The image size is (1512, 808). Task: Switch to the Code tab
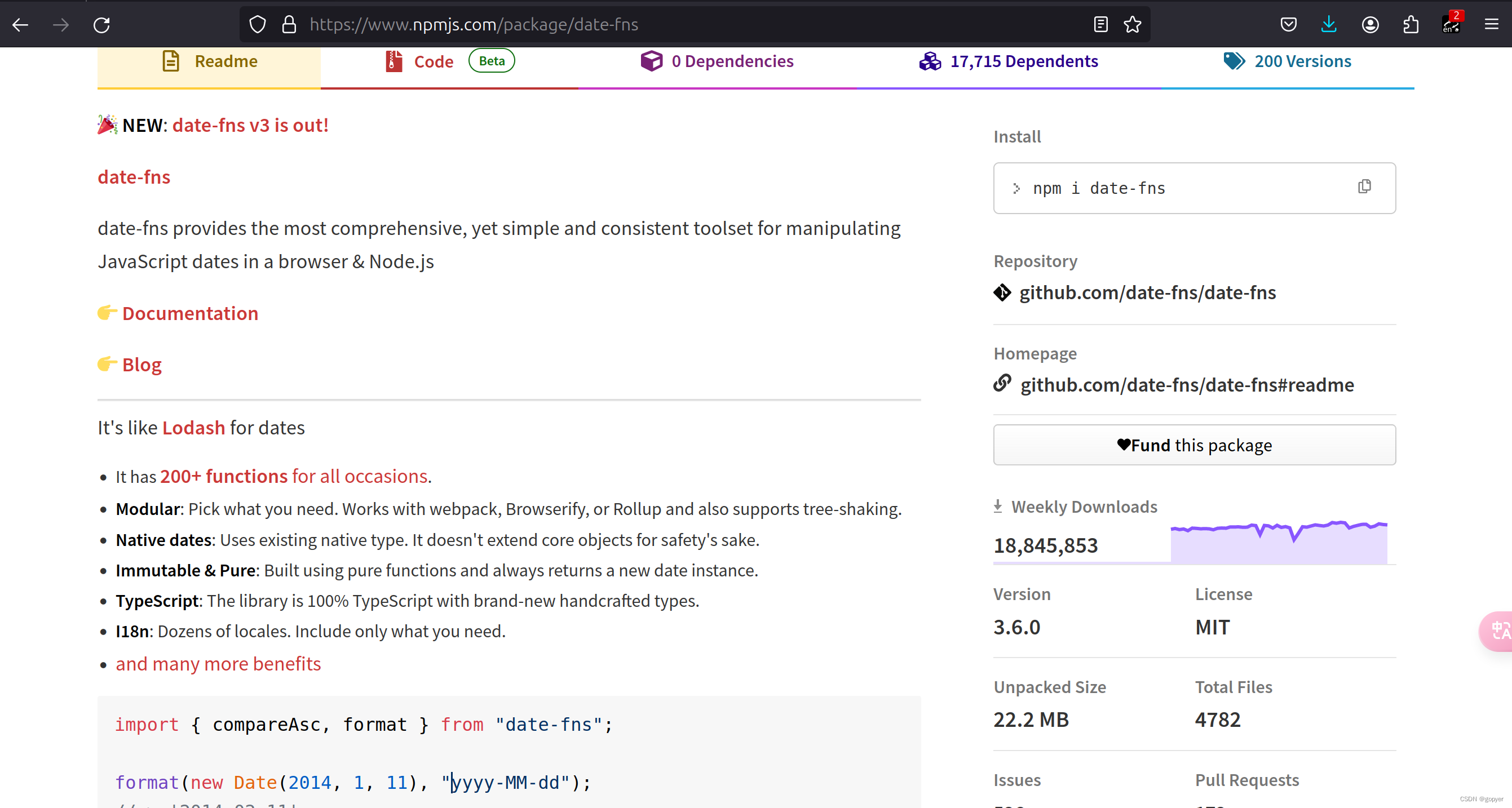tap(433, 61)
